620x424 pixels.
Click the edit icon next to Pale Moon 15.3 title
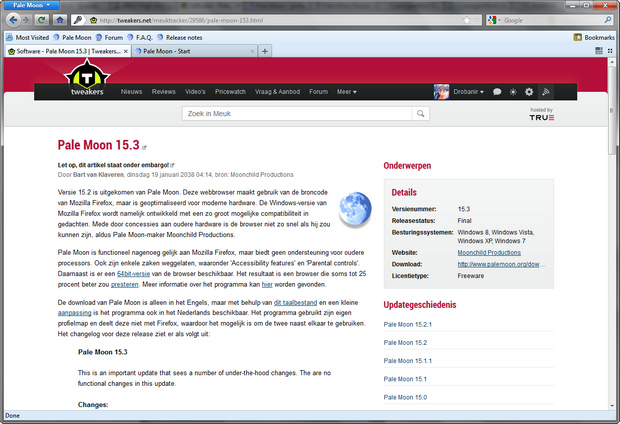tap(144, 148)
